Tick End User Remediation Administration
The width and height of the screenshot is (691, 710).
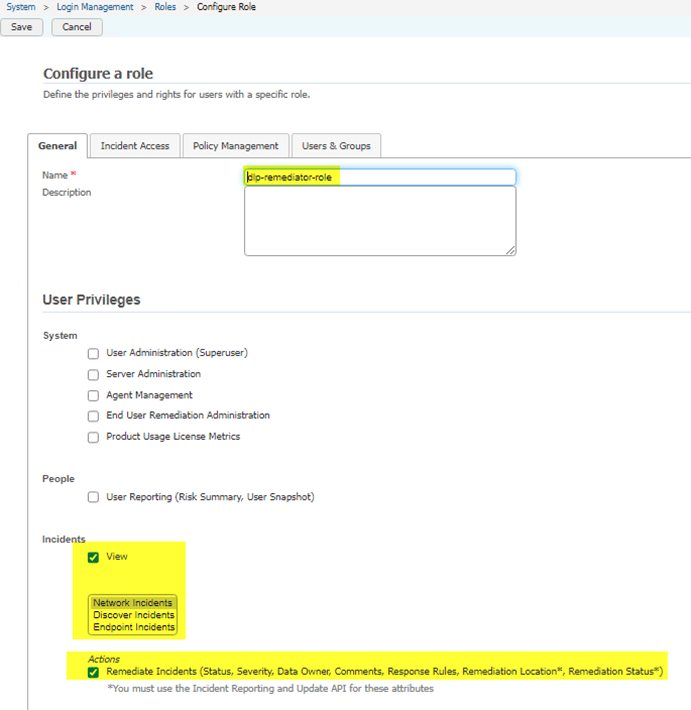pos(93,416)
